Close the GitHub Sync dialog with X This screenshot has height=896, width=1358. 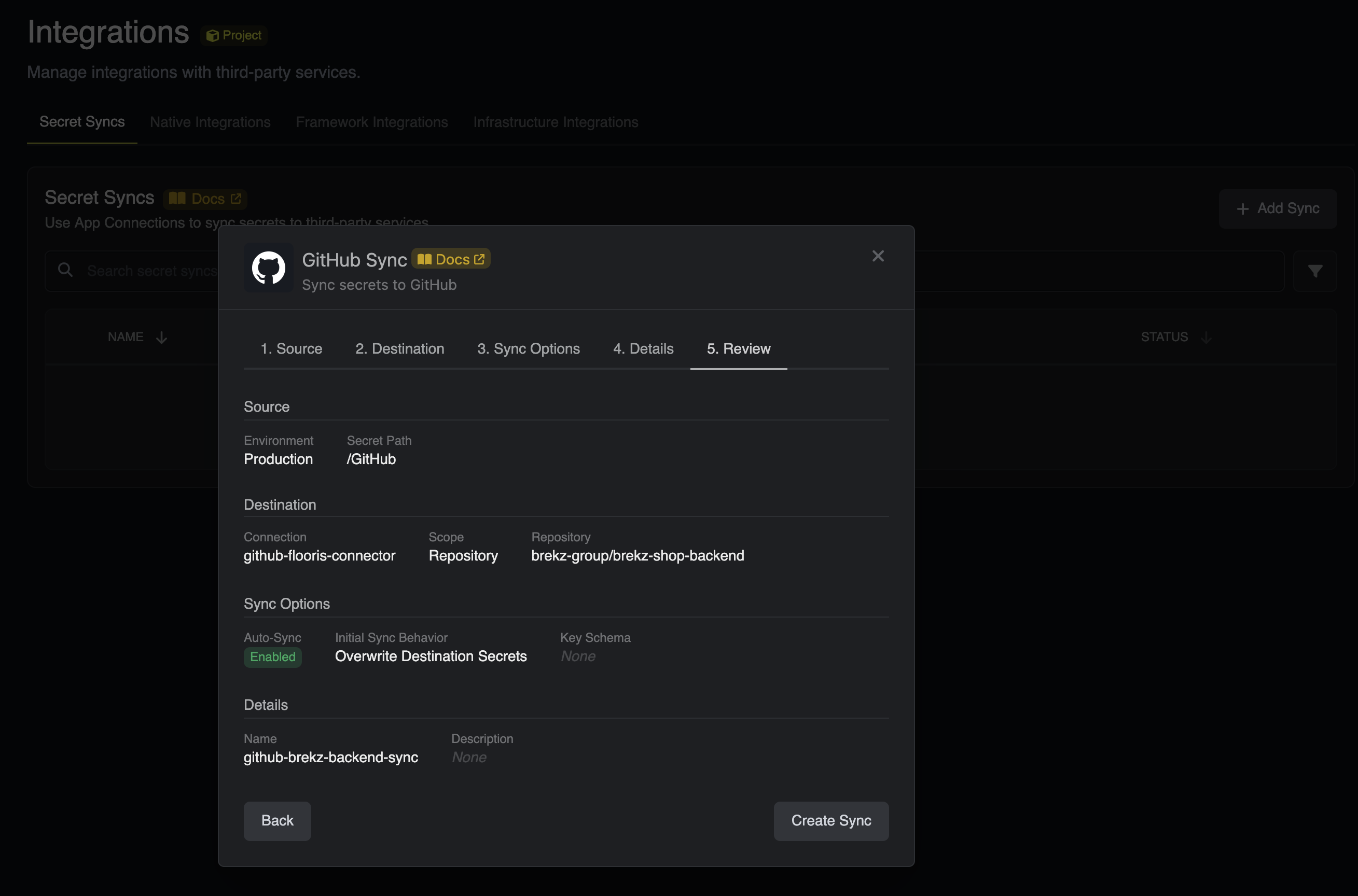coord(878,256)
